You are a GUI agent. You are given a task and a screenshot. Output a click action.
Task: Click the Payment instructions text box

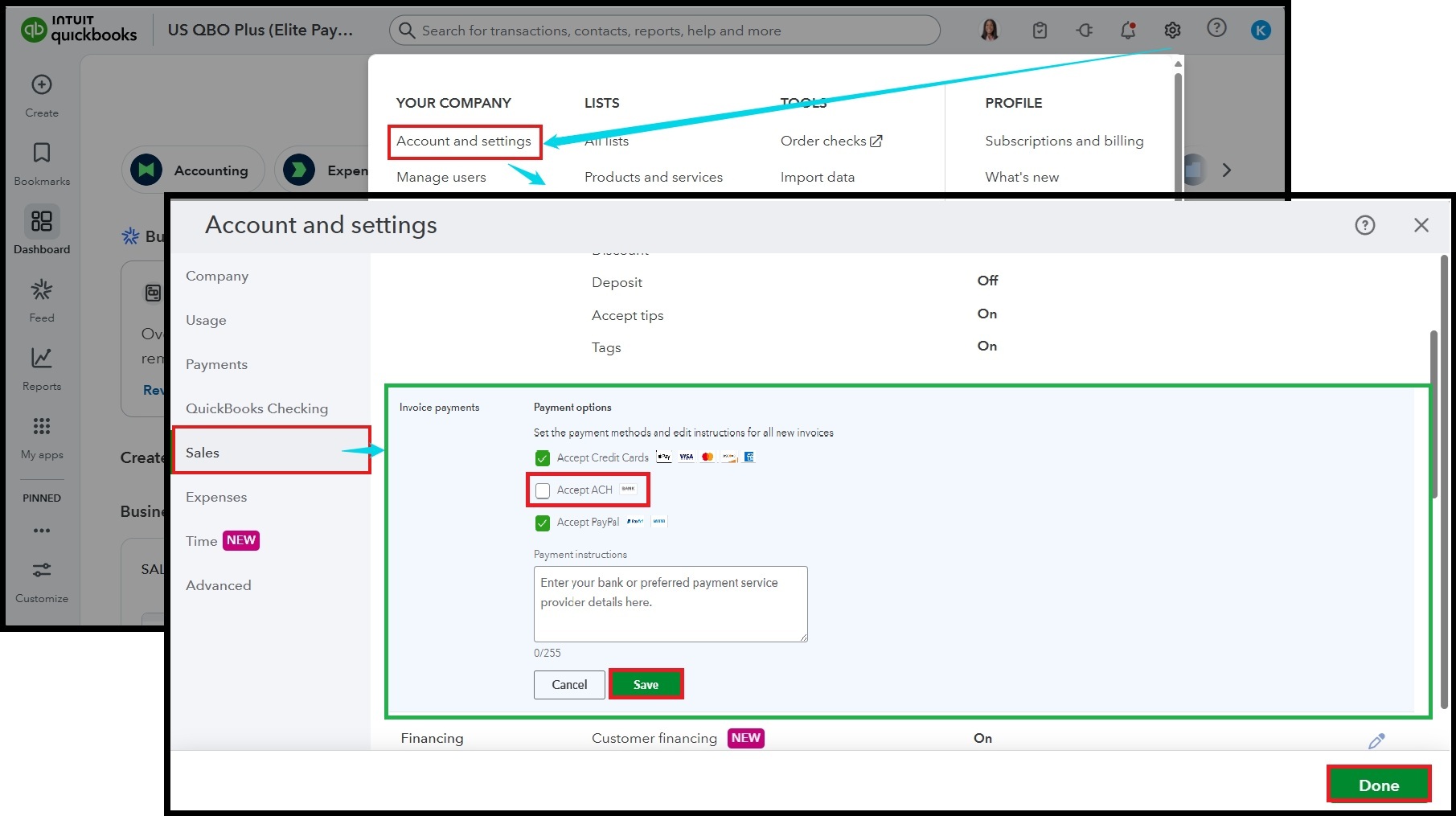pyautogui.click(x=671, y=604)
